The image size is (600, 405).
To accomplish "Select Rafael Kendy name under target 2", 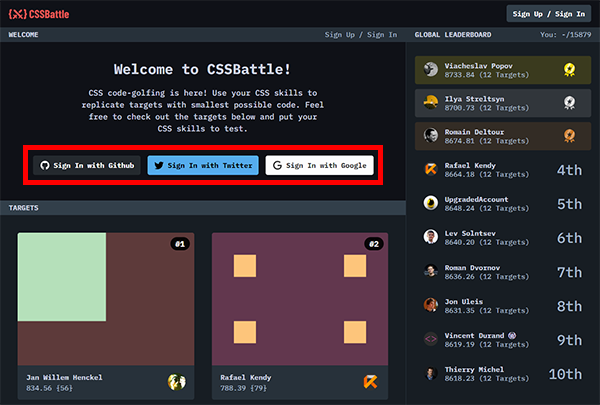I will [x=246, y=377].
